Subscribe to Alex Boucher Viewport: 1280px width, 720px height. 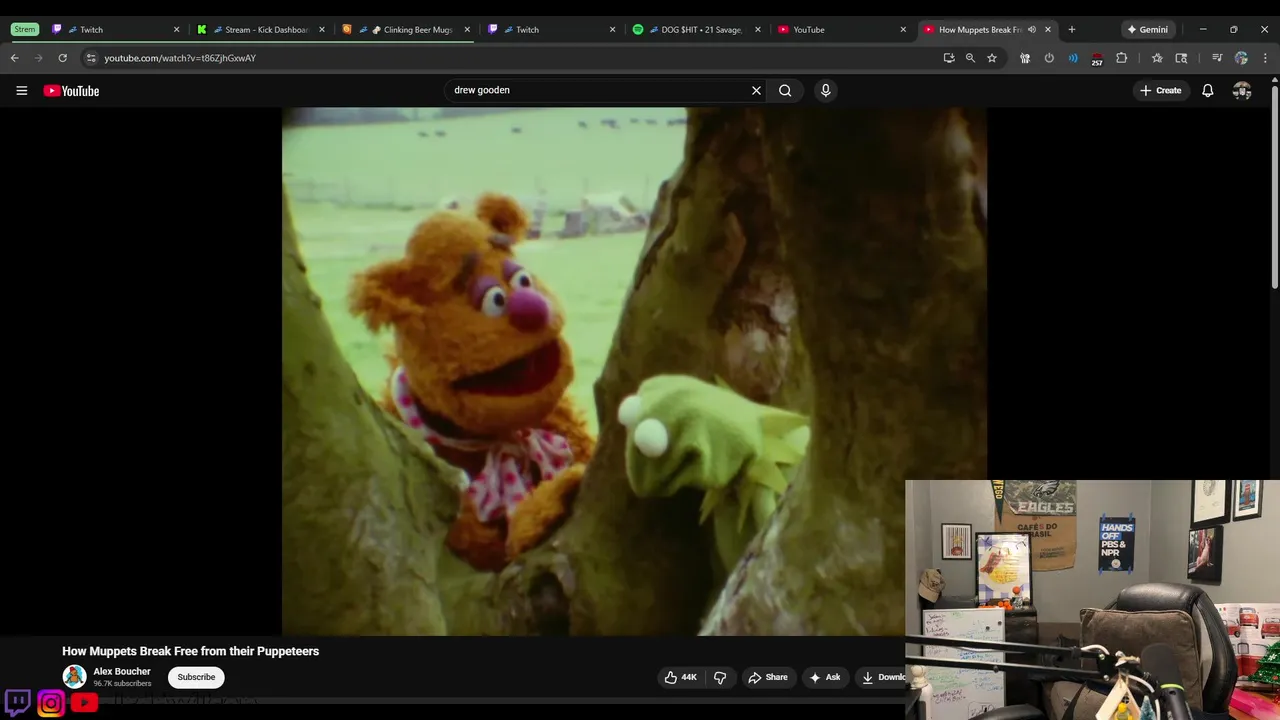[196, 677]
